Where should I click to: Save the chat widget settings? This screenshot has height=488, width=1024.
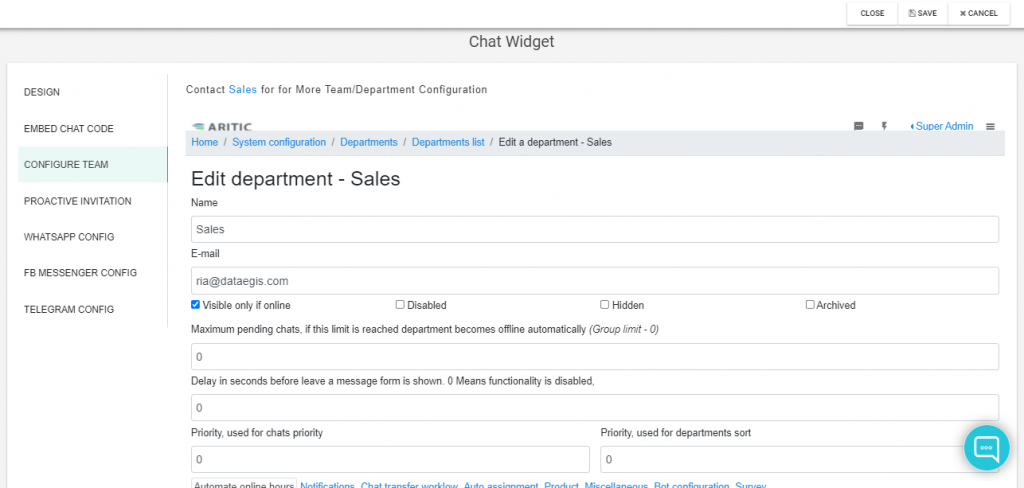922,13
